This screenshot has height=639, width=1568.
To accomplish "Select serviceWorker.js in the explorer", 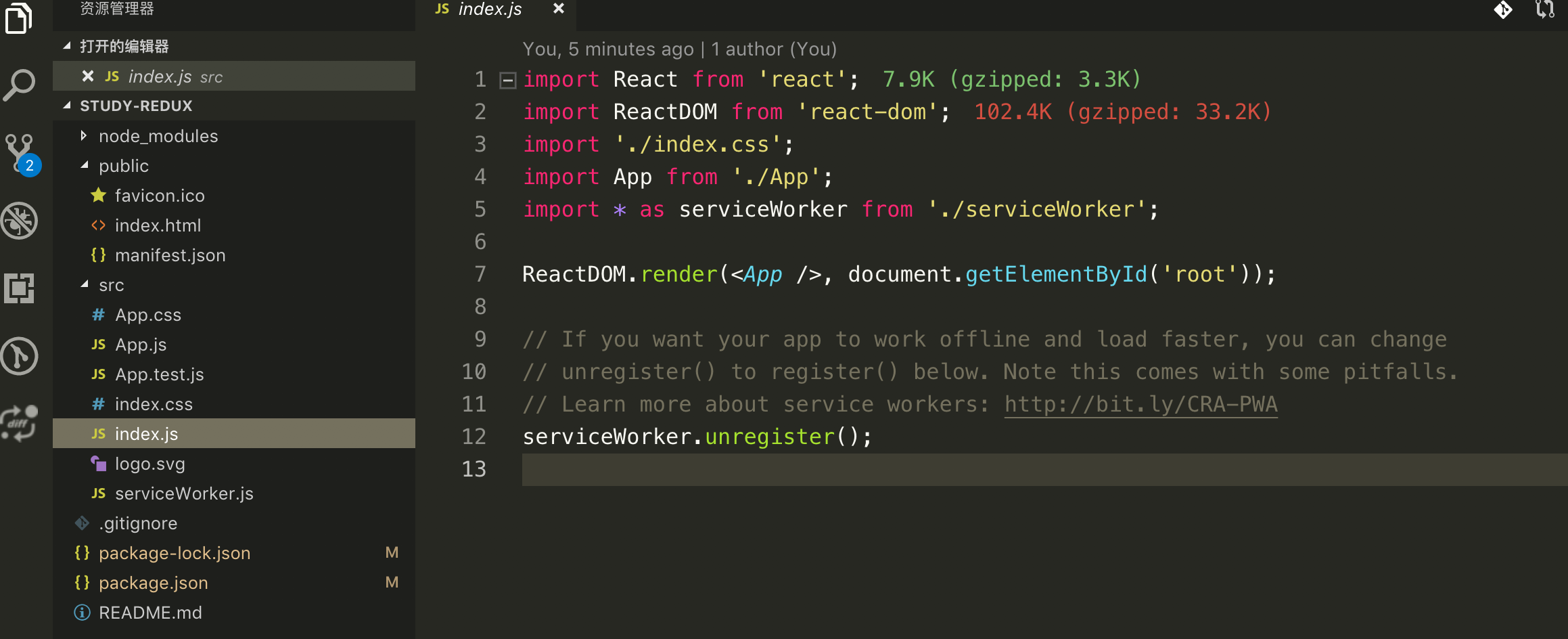I will (x=183, y=493).
